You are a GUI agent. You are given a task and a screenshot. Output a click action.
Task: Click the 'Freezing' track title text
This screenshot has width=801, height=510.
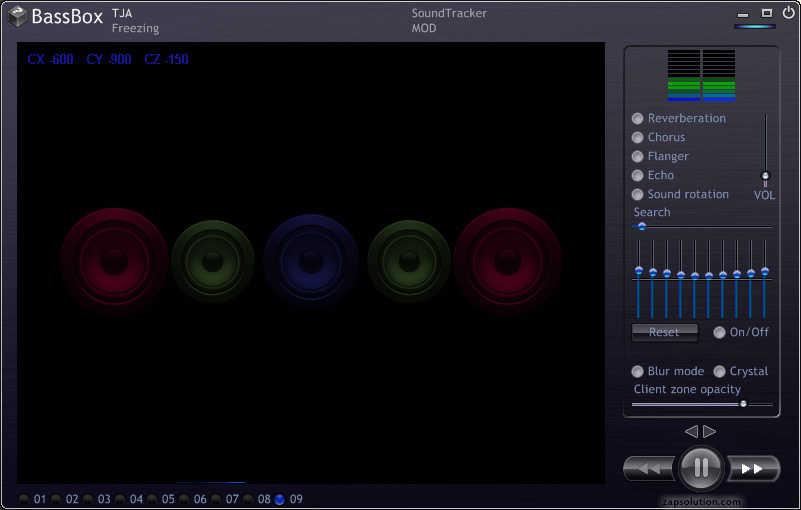[x=135, y=29]
